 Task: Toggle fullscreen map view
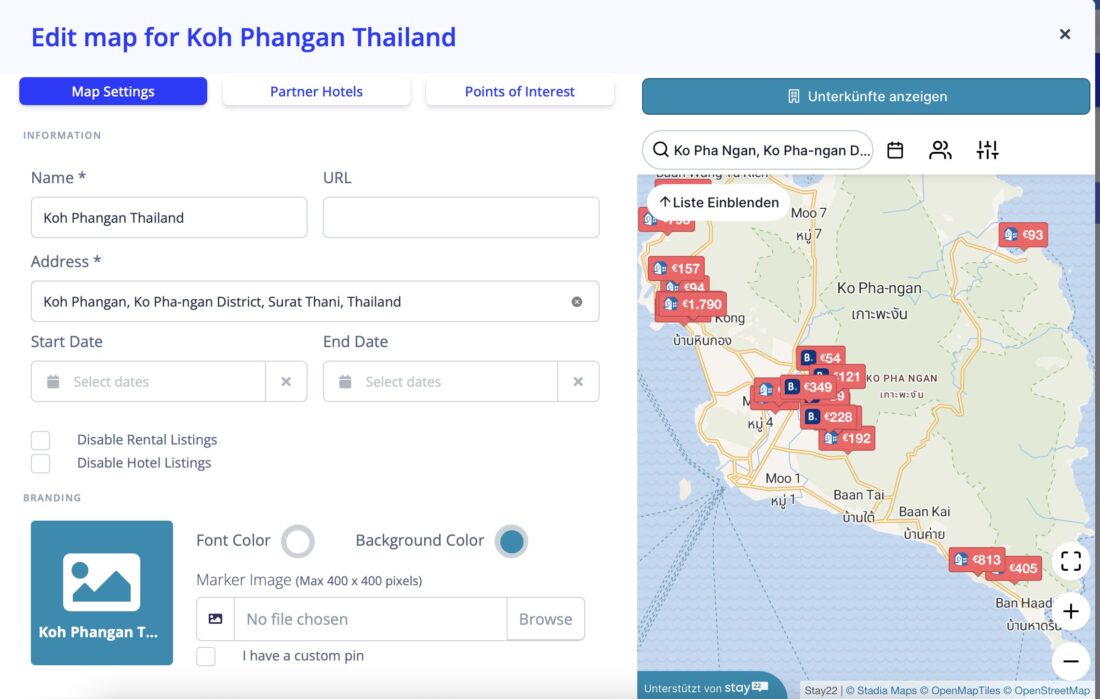(1071, 561)
